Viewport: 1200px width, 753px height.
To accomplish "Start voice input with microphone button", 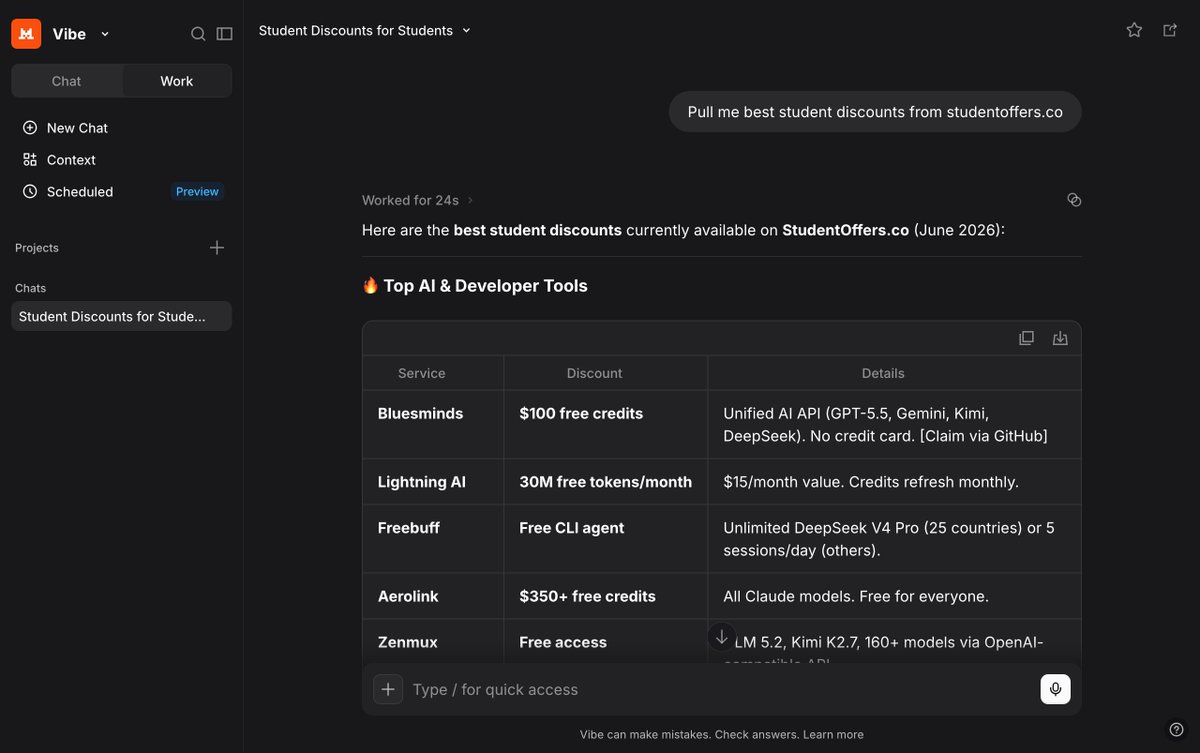I will point(1055,689).
